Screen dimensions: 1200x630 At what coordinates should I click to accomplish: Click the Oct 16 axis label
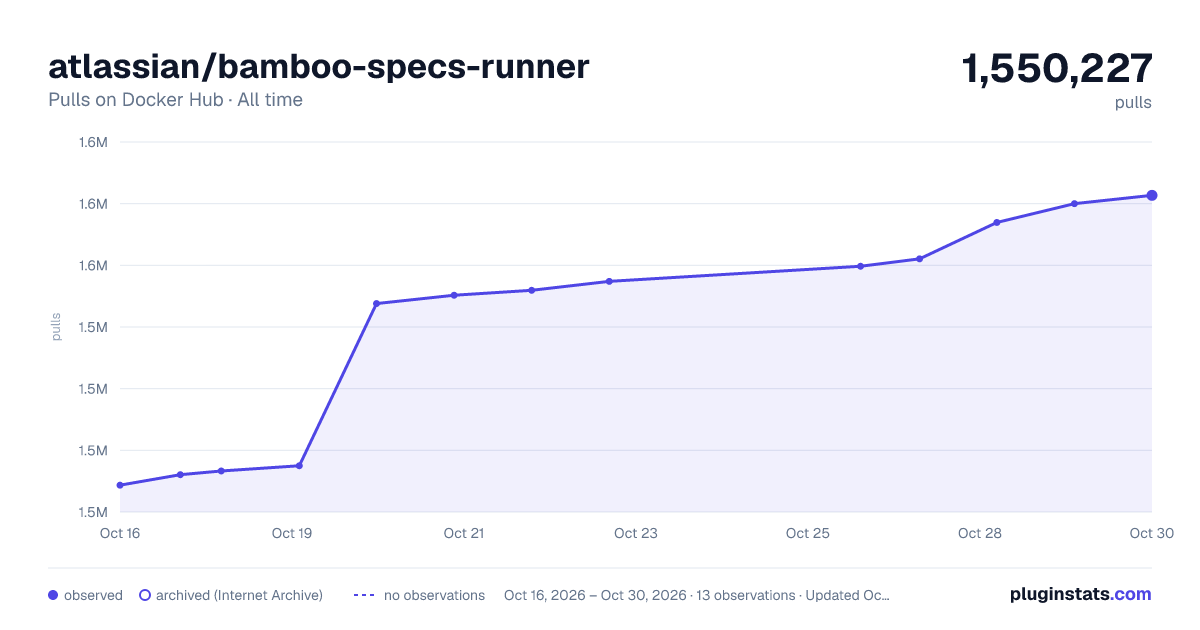click(120, 533)
